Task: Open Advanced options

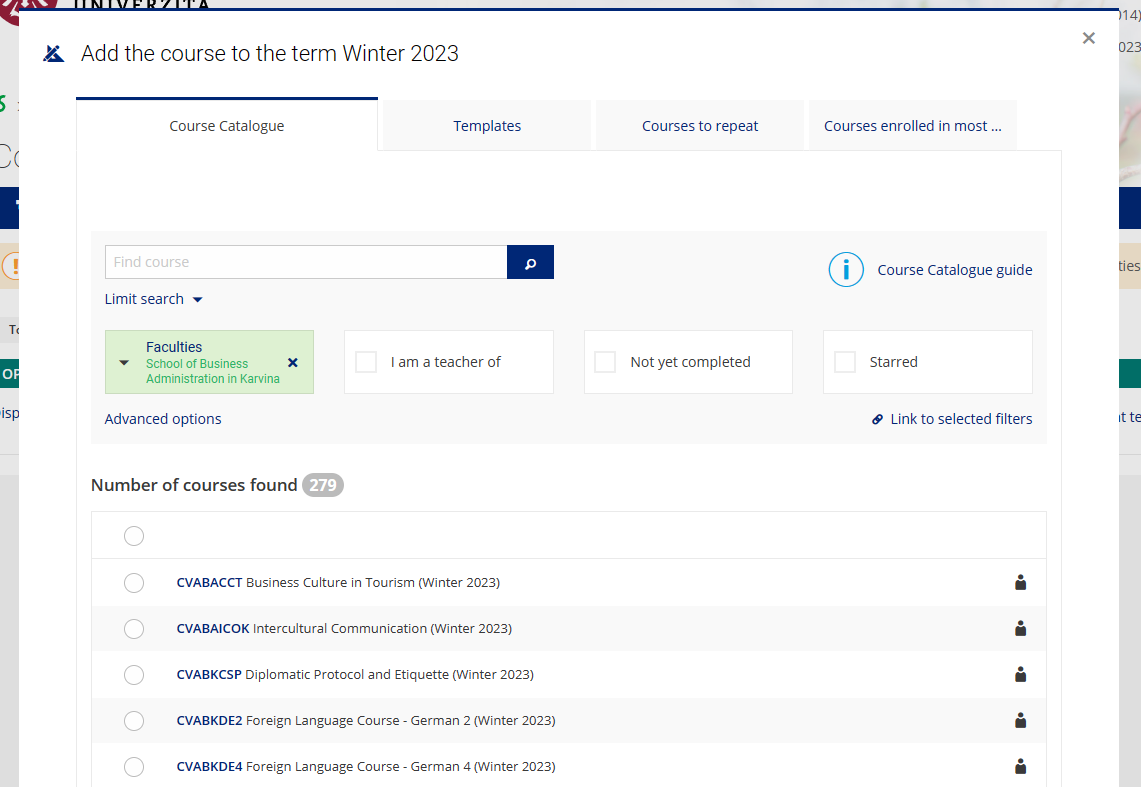Action: coord(163,419)
